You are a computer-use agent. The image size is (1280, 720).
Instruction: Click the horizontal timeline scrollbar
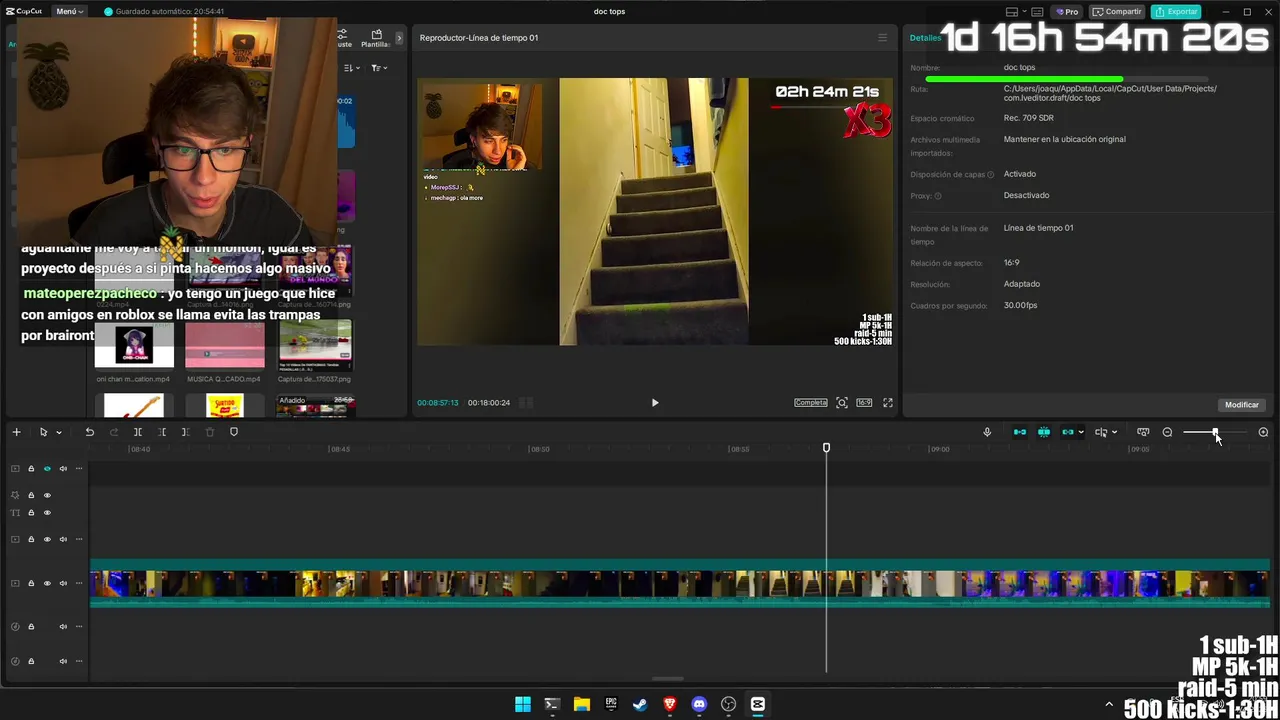pos(668,679)
